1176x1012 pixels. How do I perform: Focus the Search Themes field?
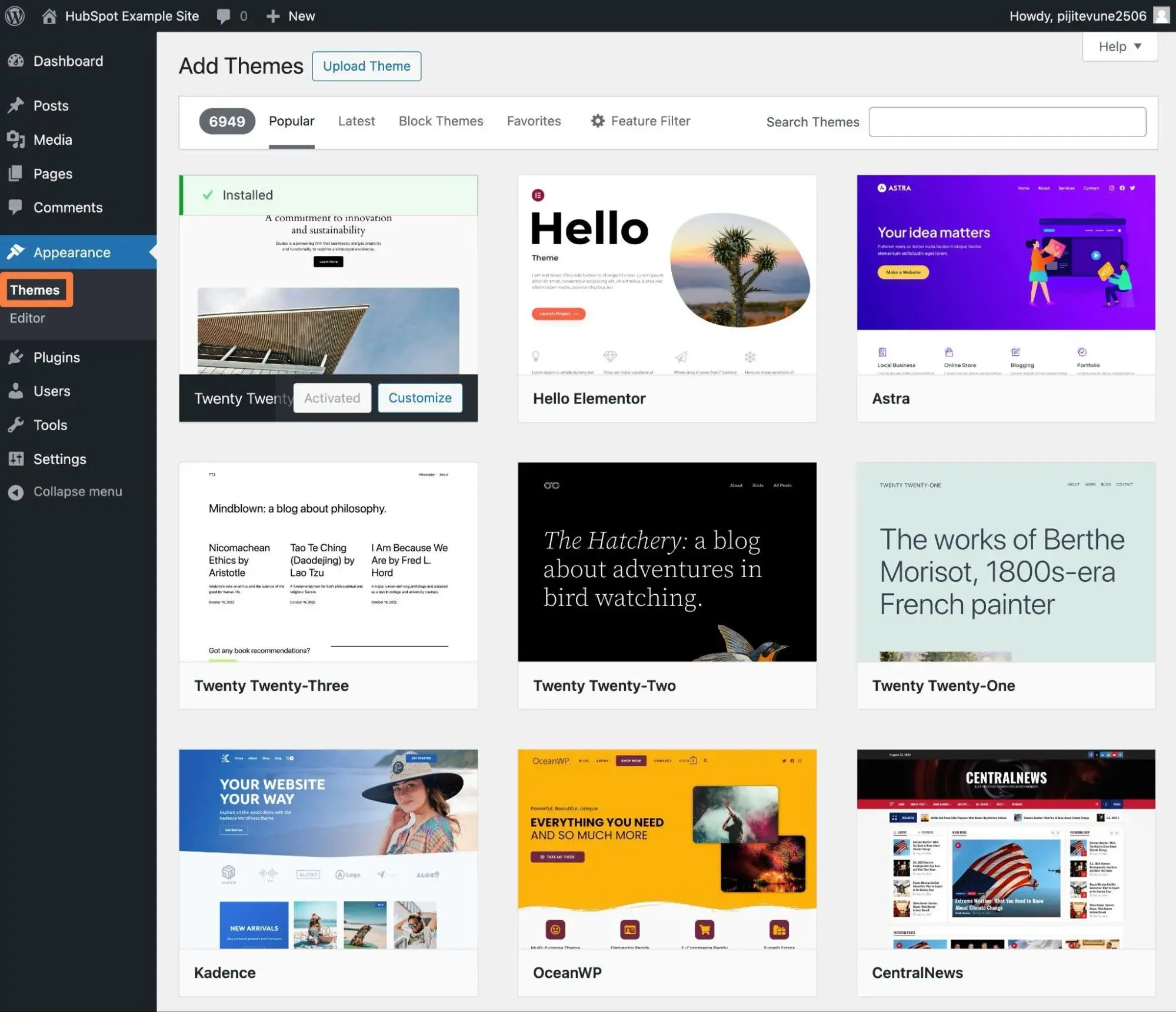[x=1007, y=122]
